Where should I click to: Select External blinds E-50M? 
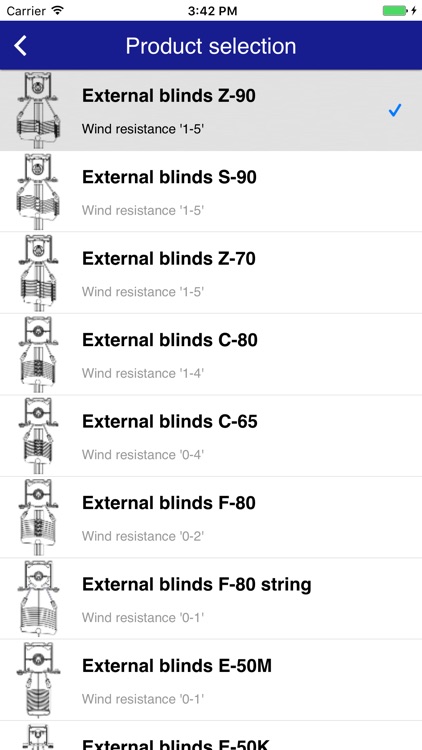211,680
